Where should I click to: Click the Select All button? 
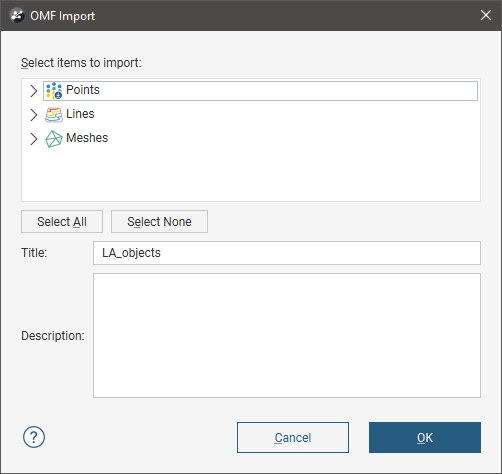point(62,222)
